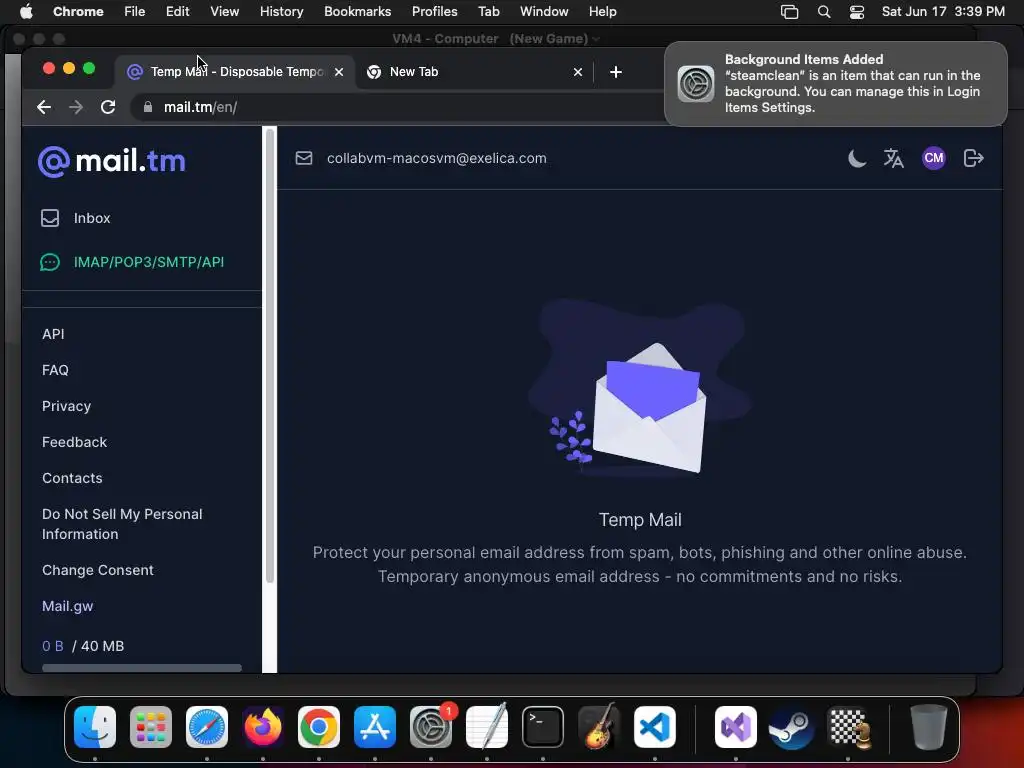Launch Visual Studio Code from the Dock
This screenshot has width=1024, height=768.
[x=654, y=727]
